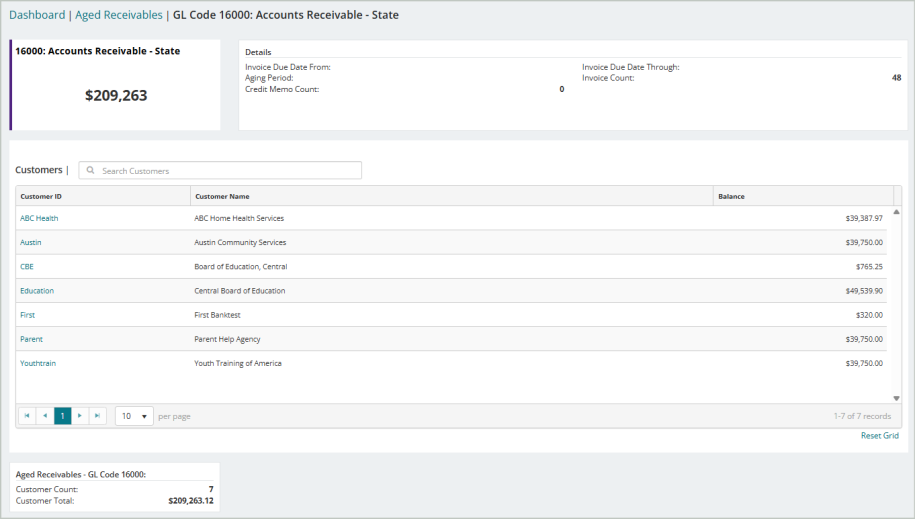Click scrollbar down arrow in grid
Screen dimensions: 915x519
896,398
